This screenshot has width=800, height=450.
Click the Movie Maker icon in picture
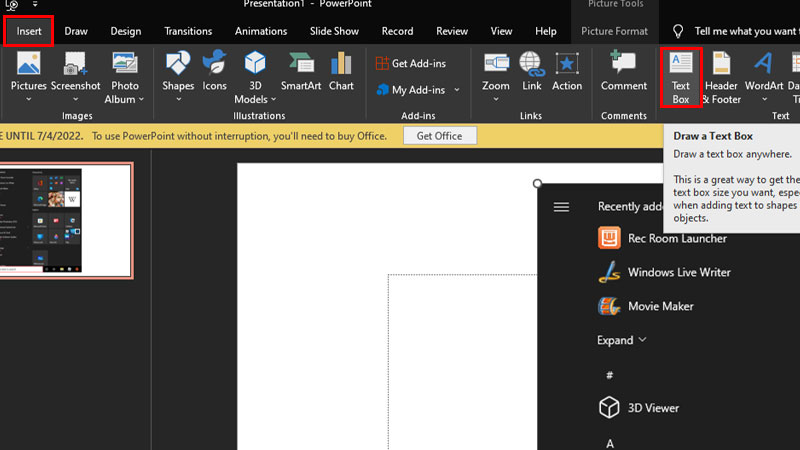[609, 306]
